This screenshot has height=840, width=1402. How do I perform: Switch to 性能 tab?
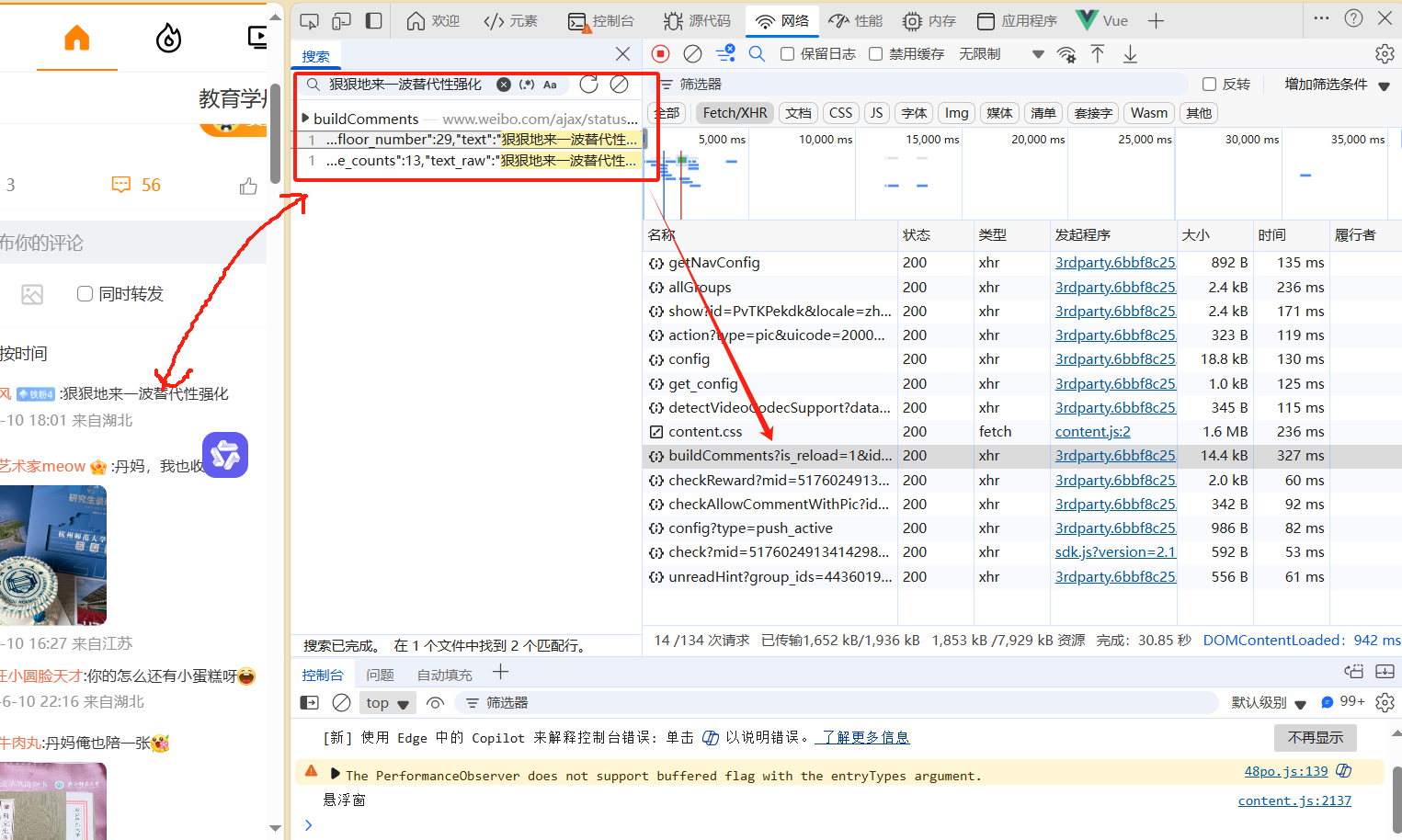click(x=856, y=20)
